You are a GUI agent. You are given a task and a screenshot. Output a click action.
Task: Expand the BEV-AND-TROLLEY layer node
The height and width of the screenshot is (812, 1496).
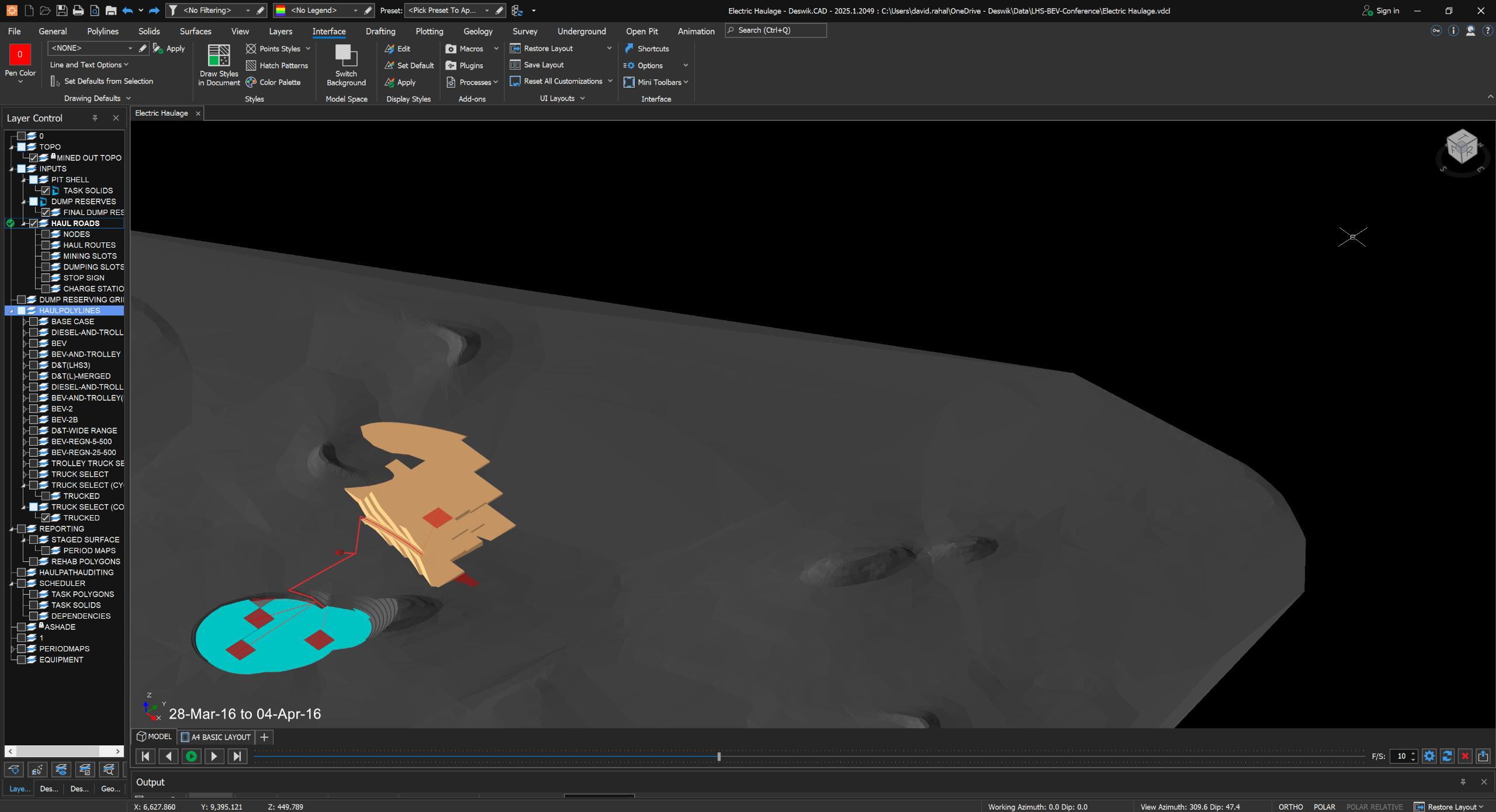tap(25, 354)
